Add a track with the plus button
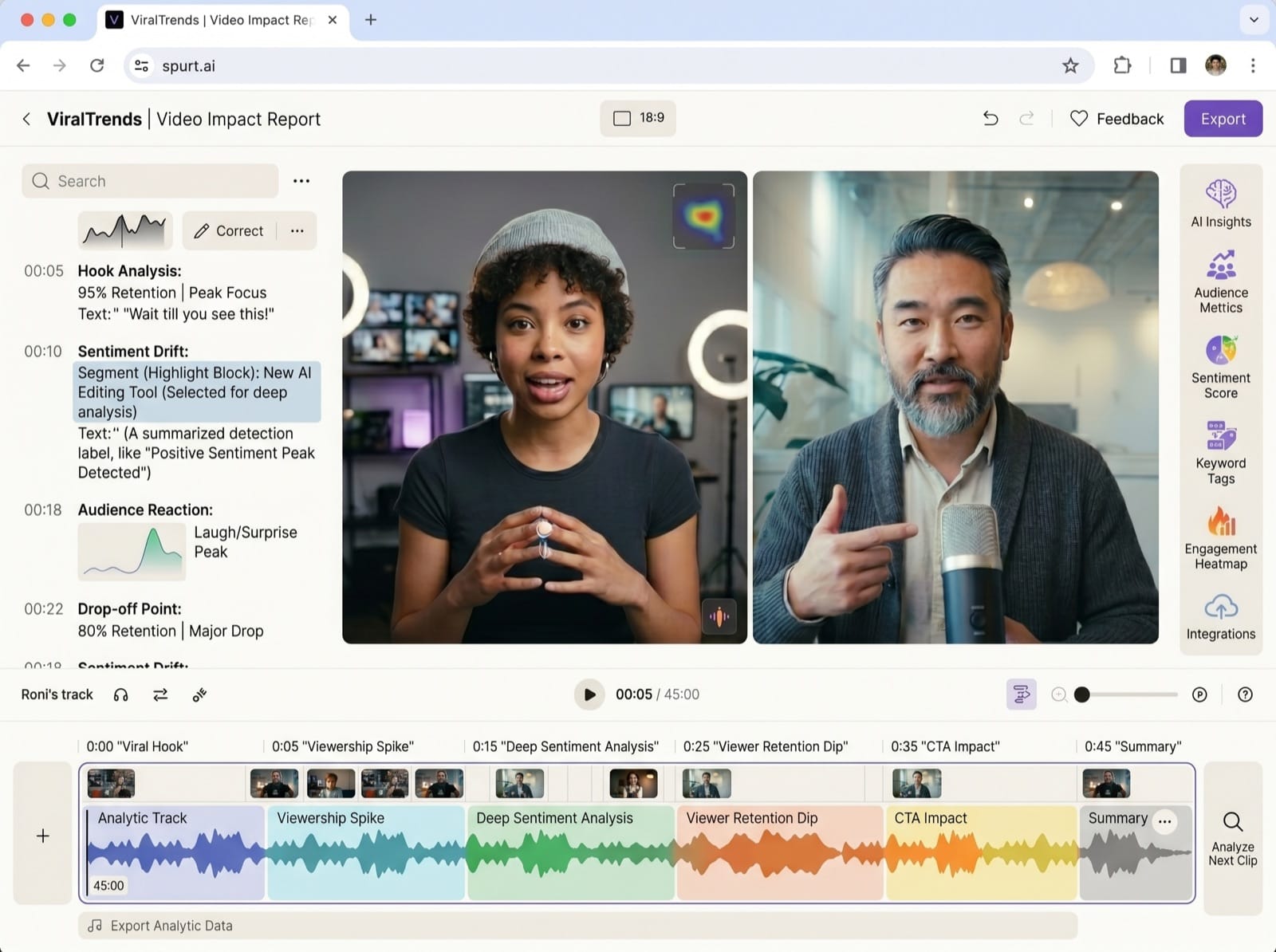 click(x=43, y=836)
